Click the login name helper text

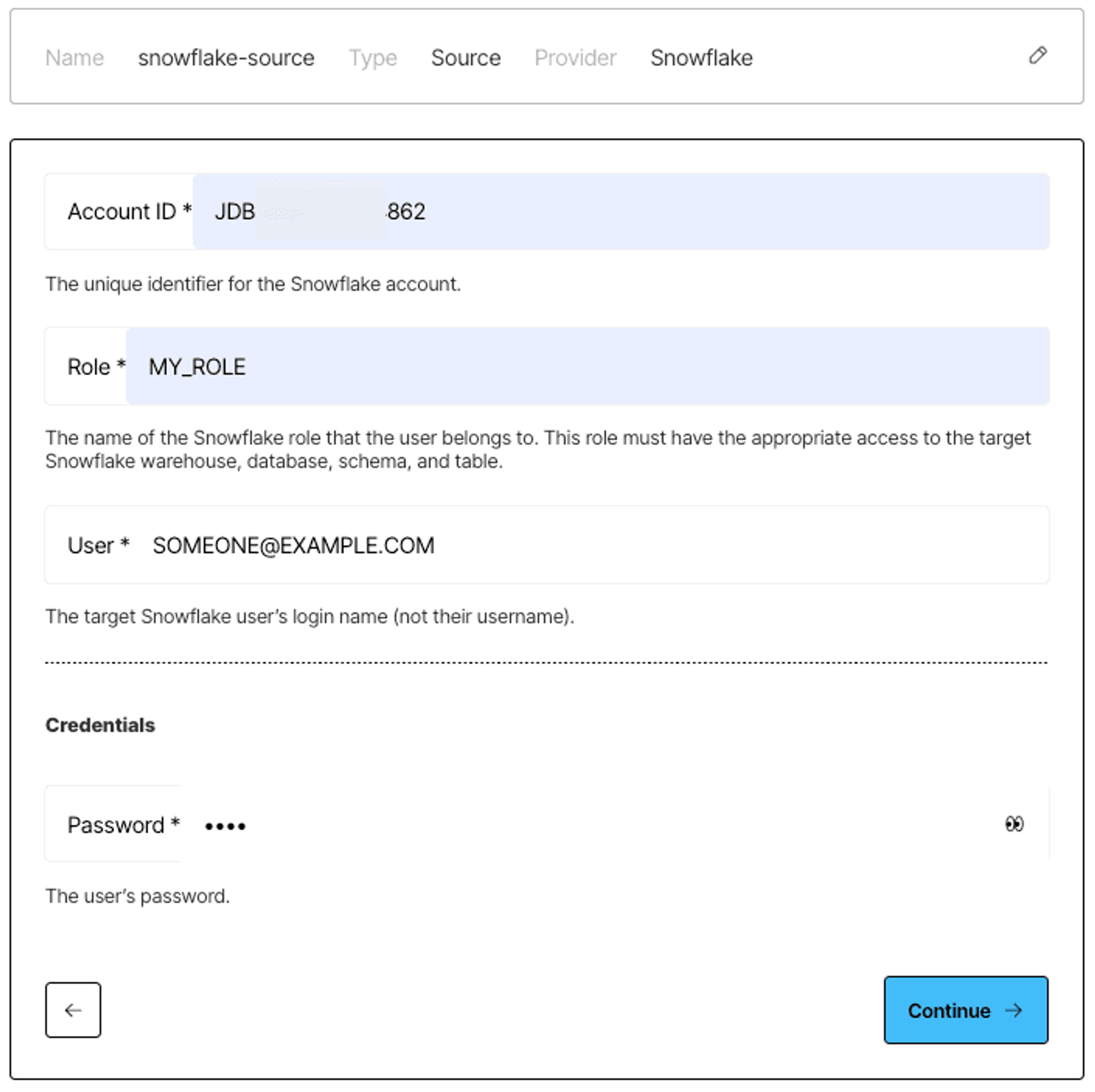tap(310, 616)
